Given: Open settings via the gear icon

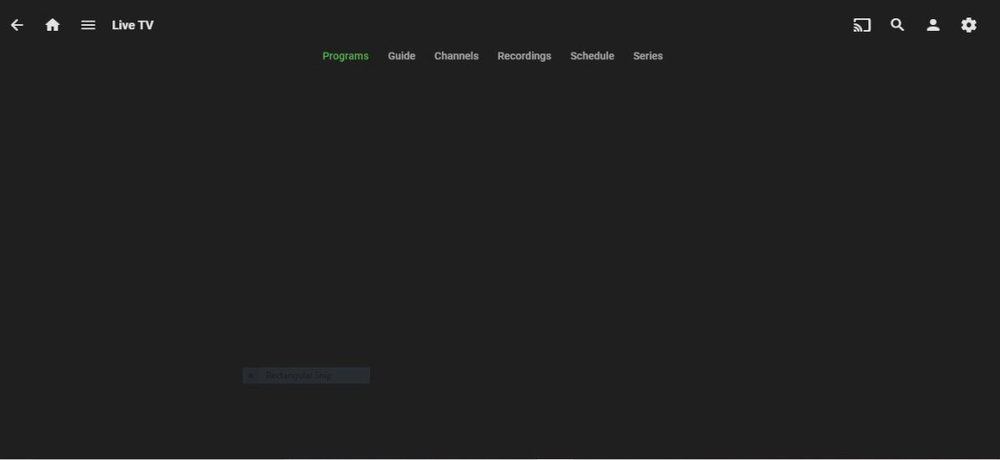Looking at the screenshot, I should click(969, 25).
